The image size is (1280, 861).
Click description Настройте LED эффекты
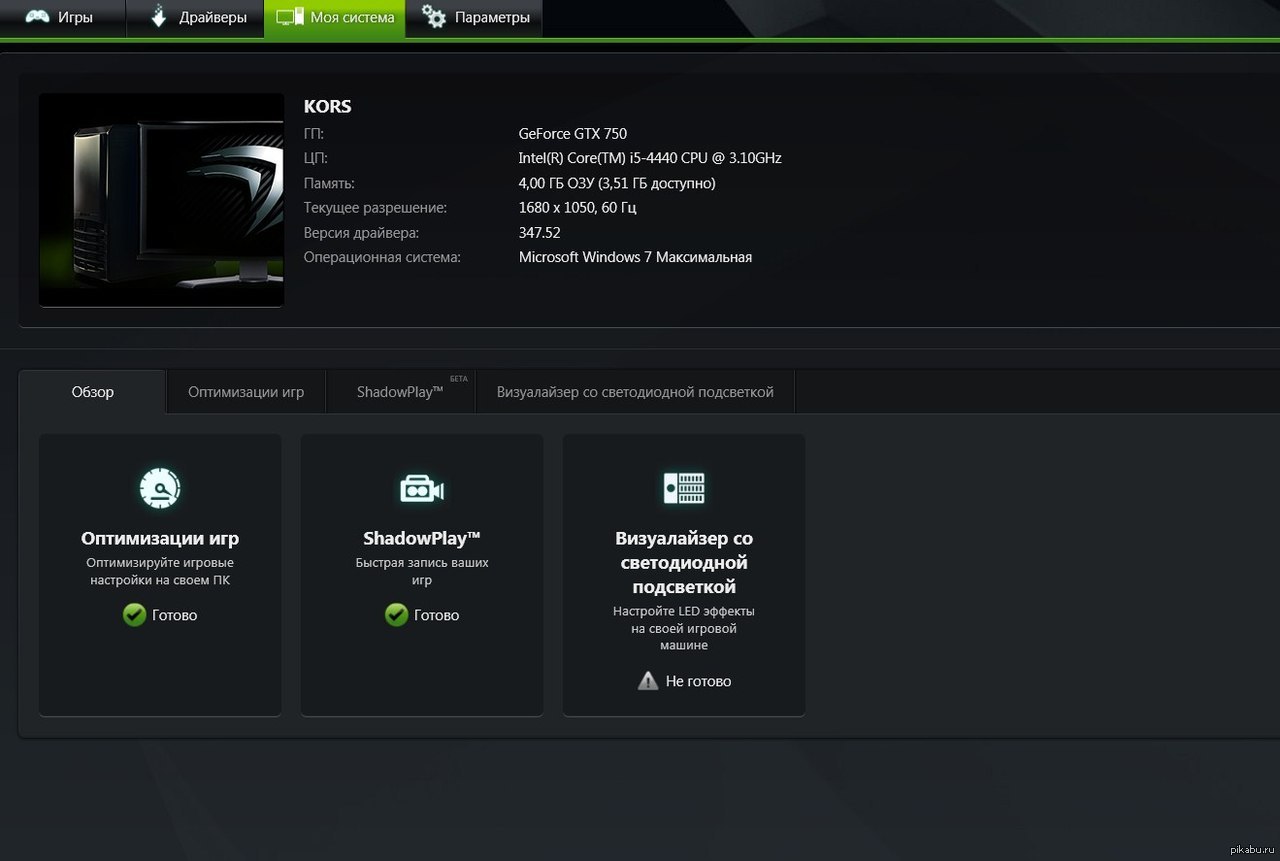pos(684,627)
